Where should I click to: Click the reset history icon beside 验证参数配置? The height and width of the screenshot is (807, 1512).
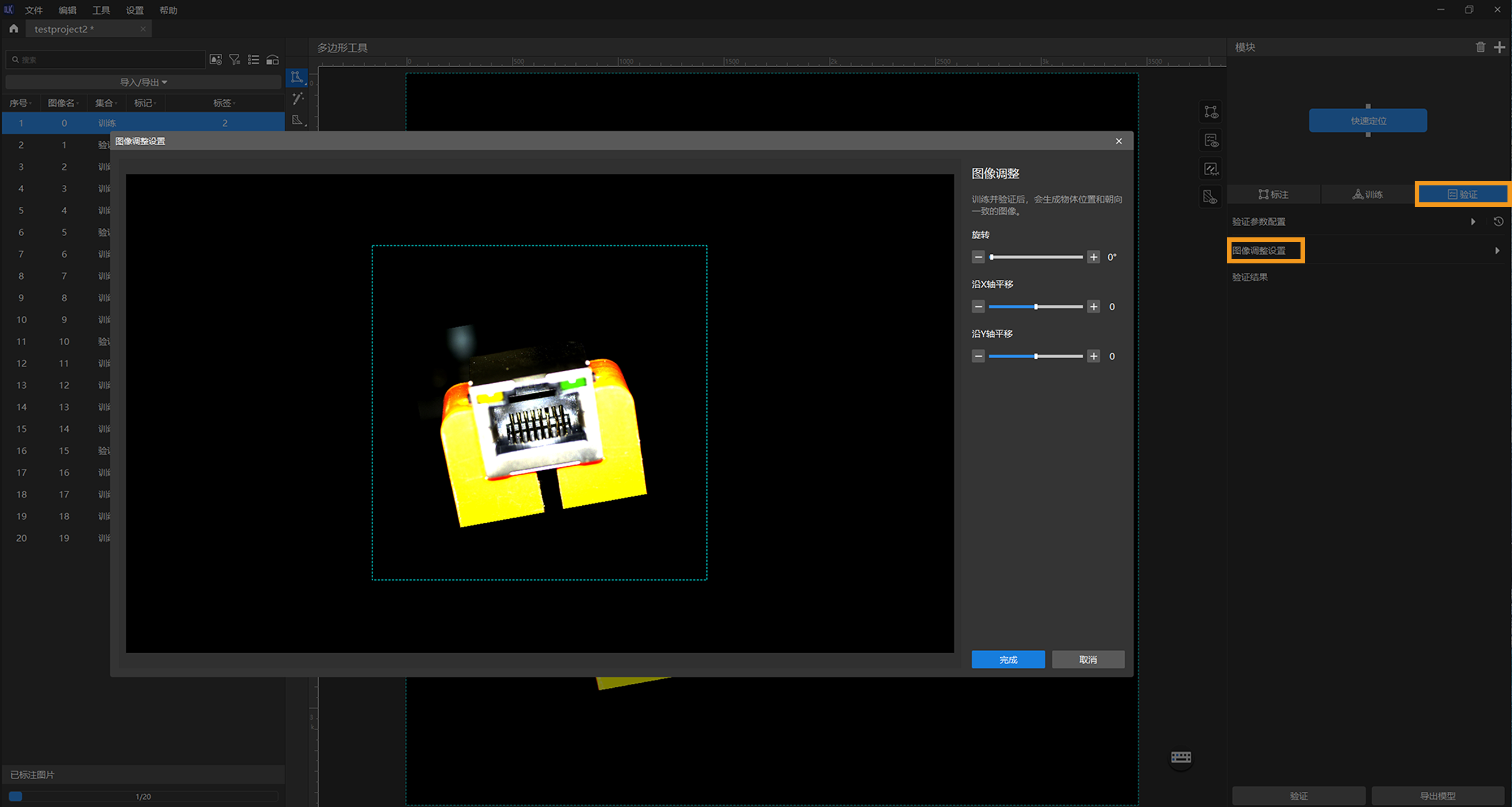coord(1498,222)
